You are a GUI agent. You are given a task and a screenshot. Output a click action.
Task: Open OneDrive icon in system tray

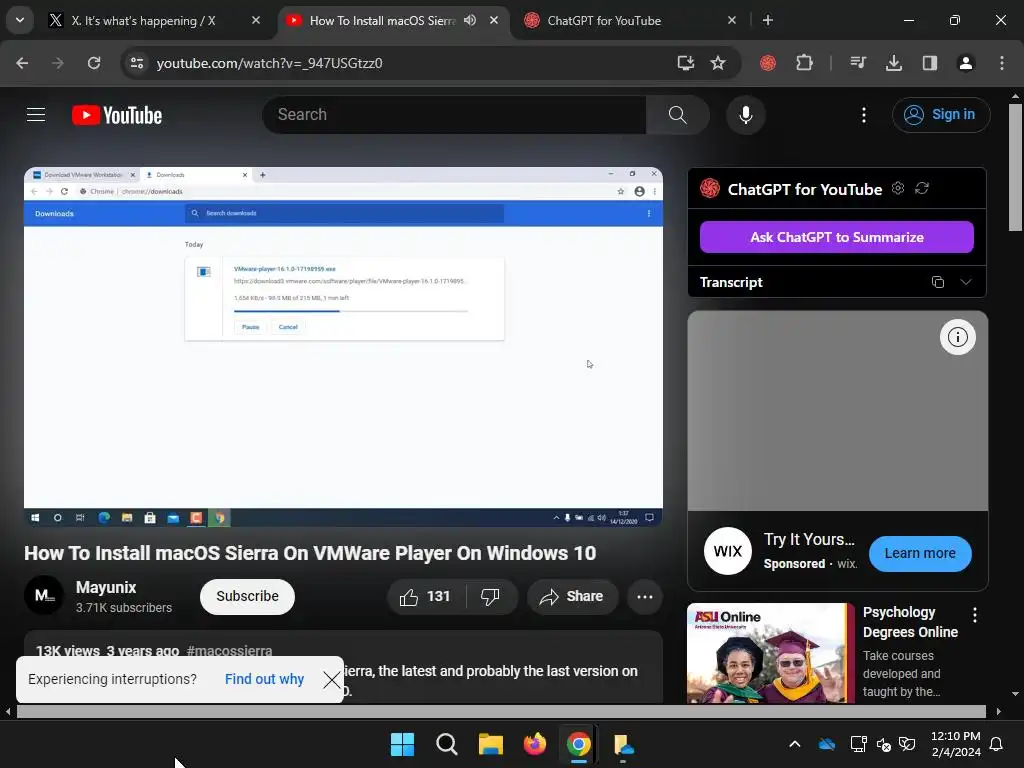[827, 744]
